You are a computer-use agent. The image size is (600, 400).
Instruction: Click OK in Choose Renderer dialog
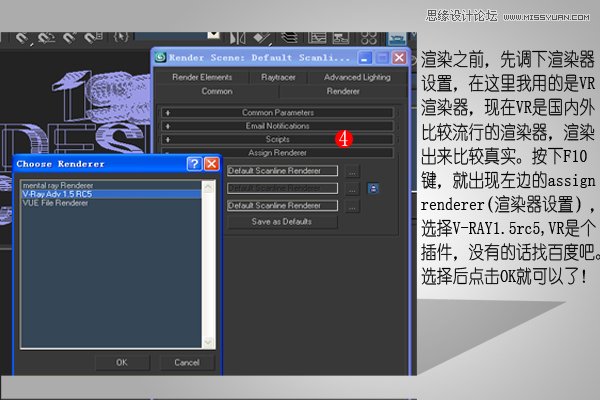click(x=121, y=362)
